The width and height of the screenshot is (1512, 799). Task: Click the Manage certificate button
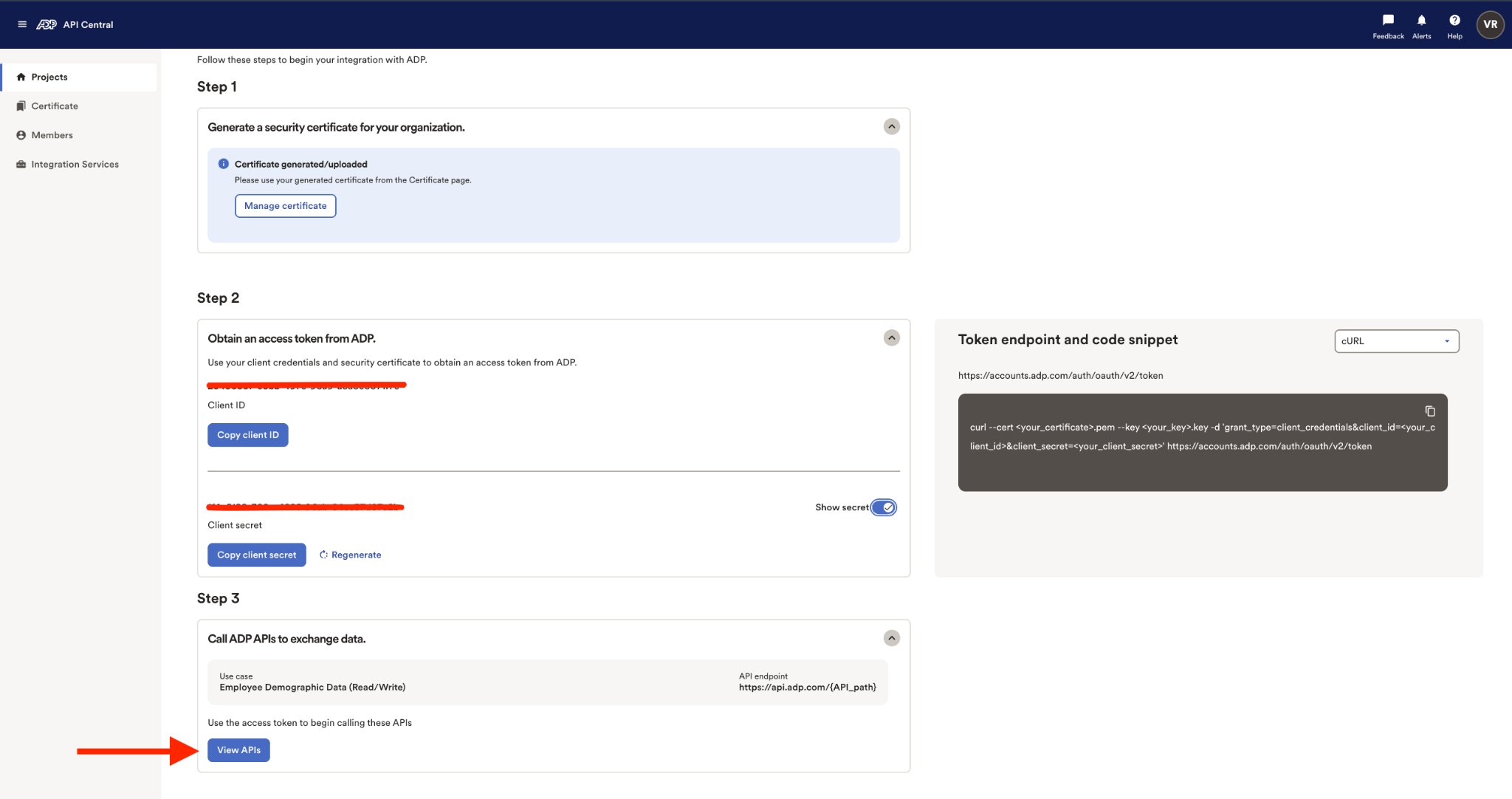pyautogui.click(x=285, y=206)
